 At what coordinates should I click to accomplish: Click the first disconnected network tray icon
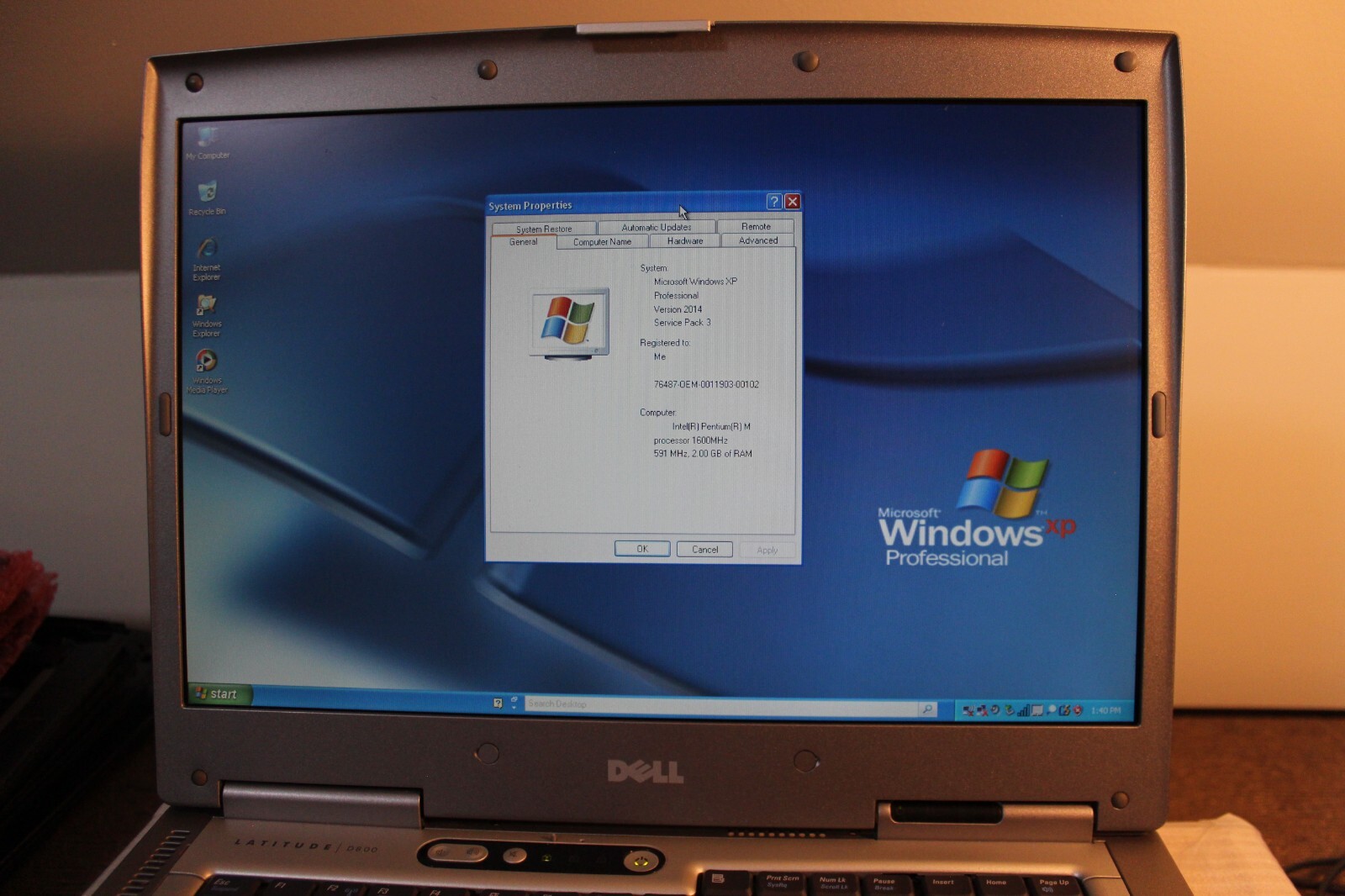tap(968, 711)
